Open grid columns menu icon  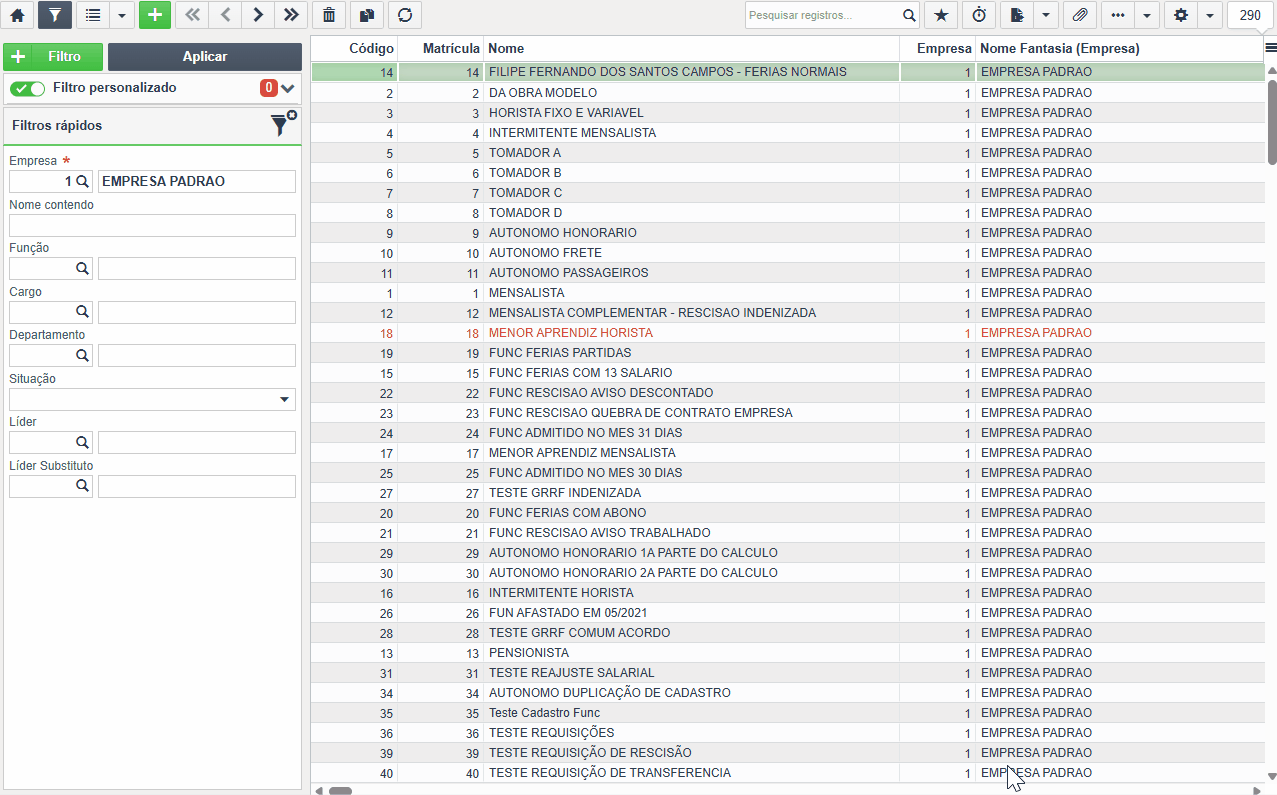click(x=1270, y=47)
